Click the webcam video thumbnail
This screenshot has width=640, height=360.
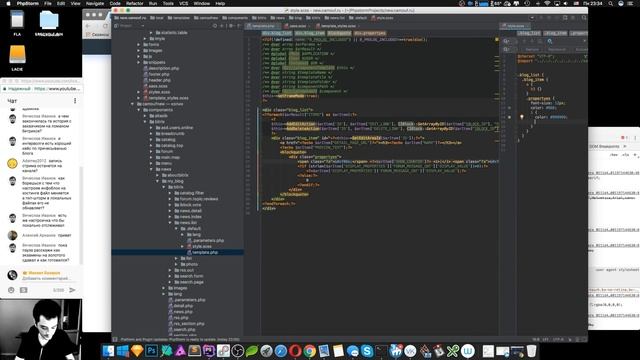(41, 329)
